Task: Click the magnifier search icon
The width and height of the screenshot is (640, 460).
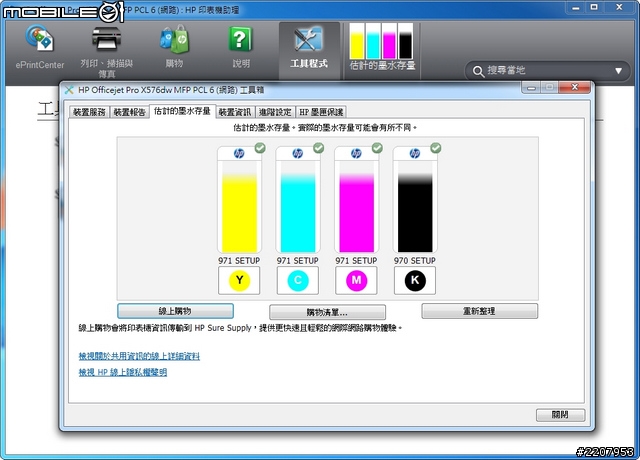Action: coord(478,71)
